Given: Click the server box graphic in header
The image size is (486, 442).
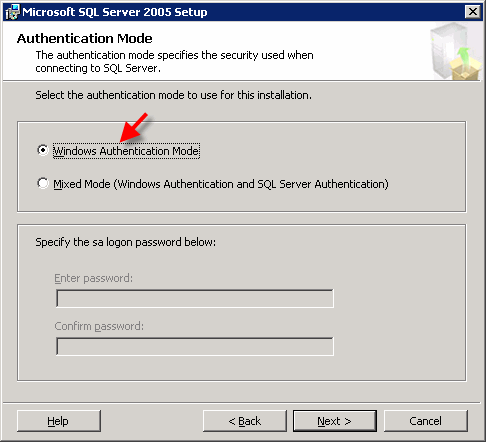Looking at the screenshot, I should point(455,51).
